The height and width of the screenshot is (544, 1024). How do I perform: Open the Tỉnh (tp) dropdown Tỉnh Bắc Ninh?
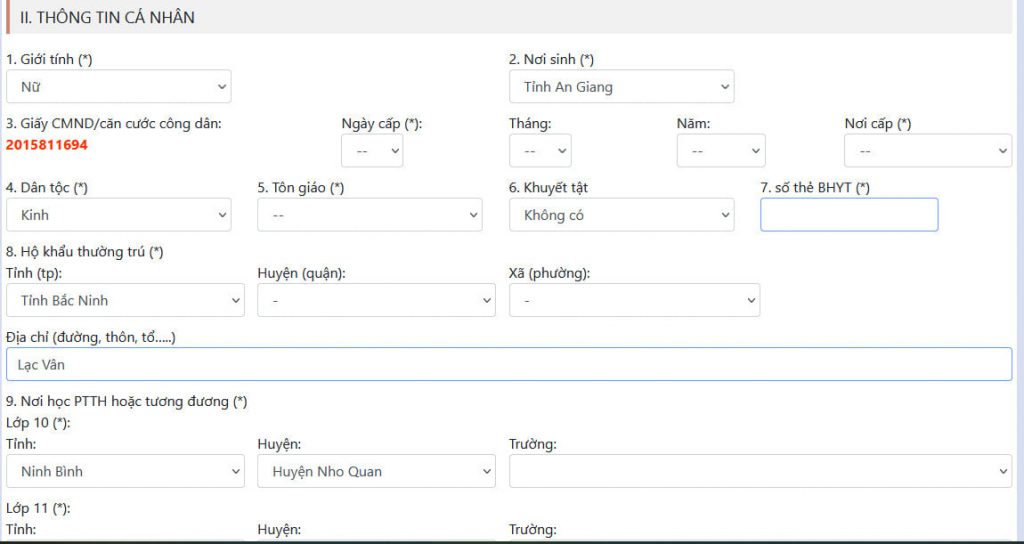[125, 300]
